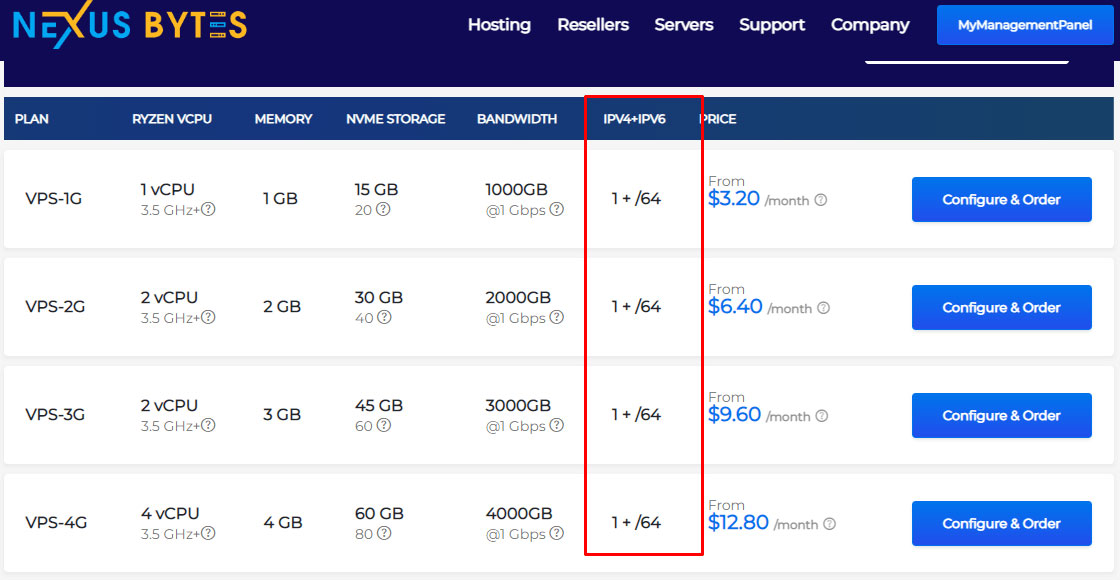The height and width of the screenshot is (580, 1120).
Task: Open help icon beside VPS-1G @1 Gbps
Action: pyautogui.click(x=556, y=209)
